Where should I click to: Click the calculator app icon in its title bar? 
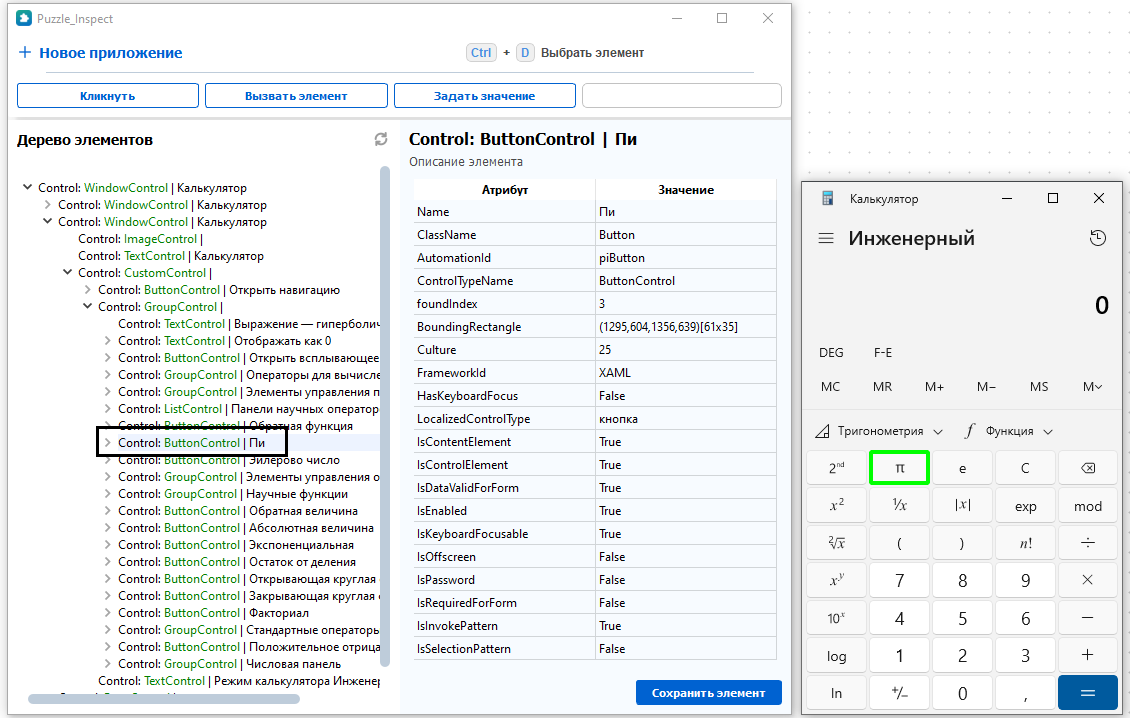(x=828, y=198)
